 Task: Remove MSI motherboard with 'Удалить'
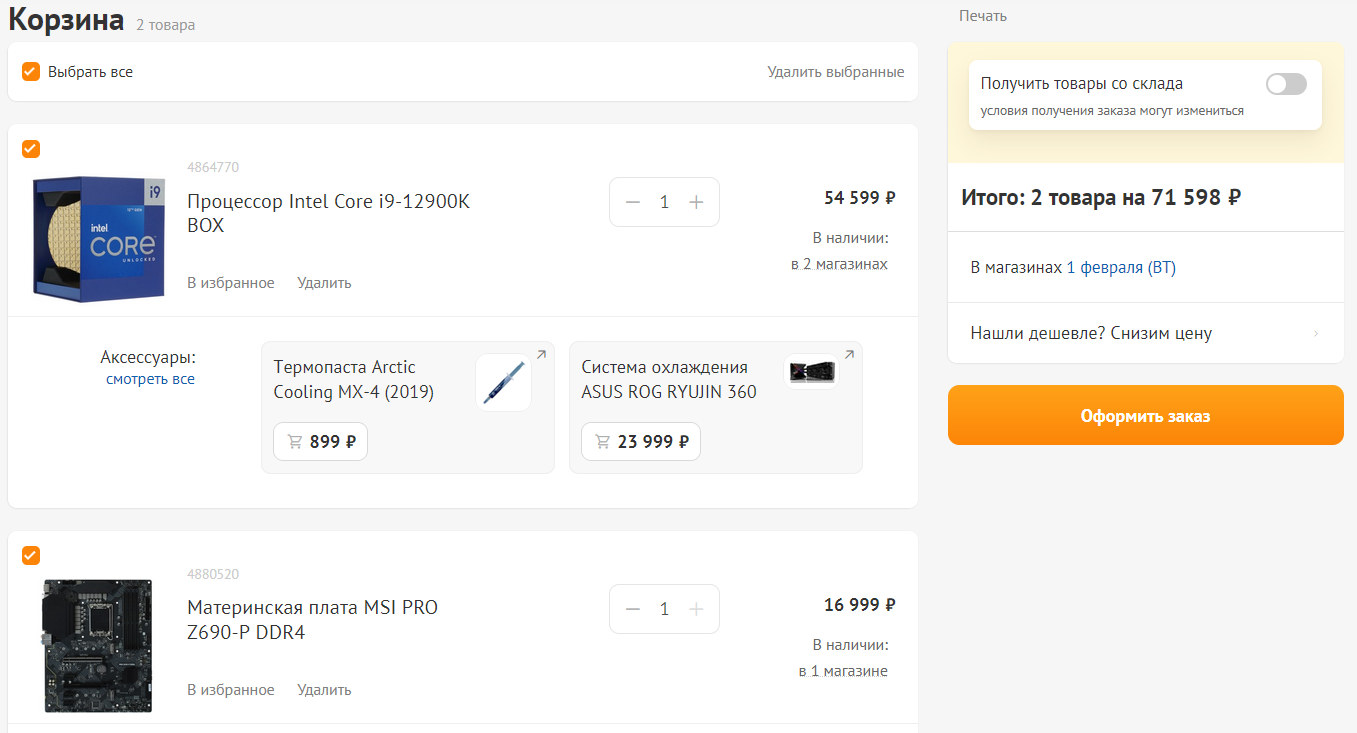[x=324, y=690]
